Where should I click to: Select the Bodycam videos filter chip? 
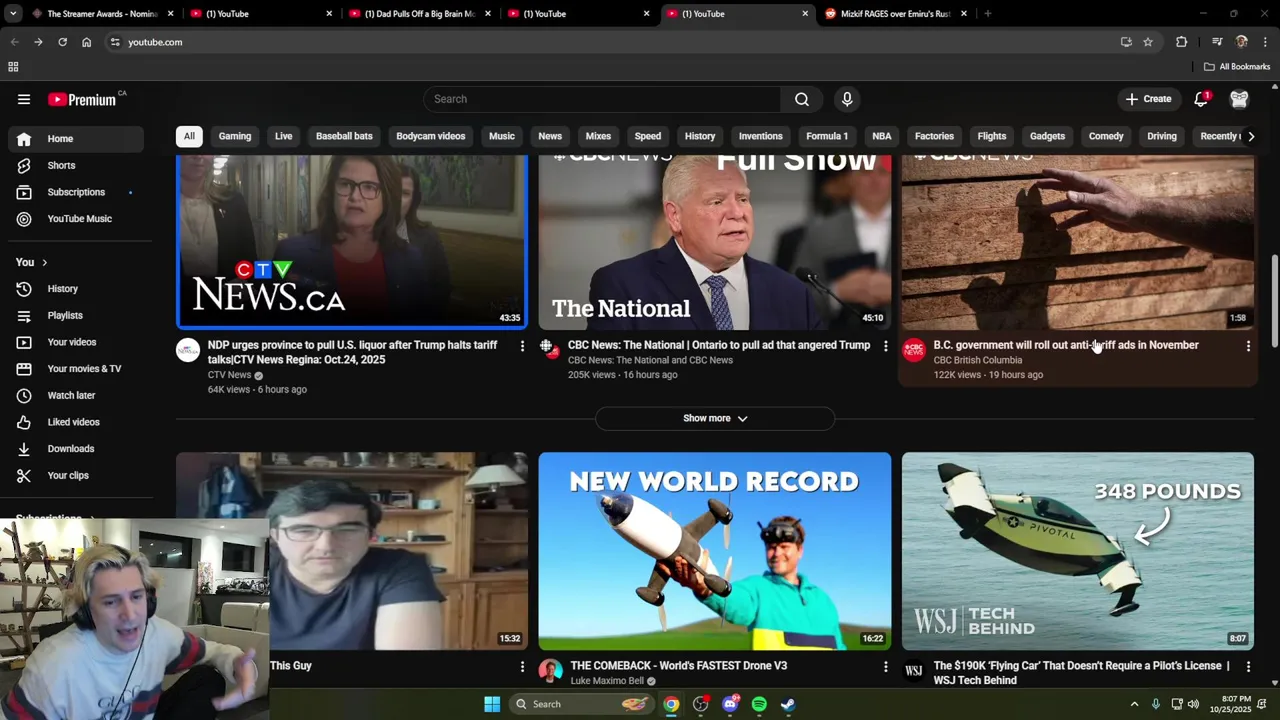[x=430, y=136]
